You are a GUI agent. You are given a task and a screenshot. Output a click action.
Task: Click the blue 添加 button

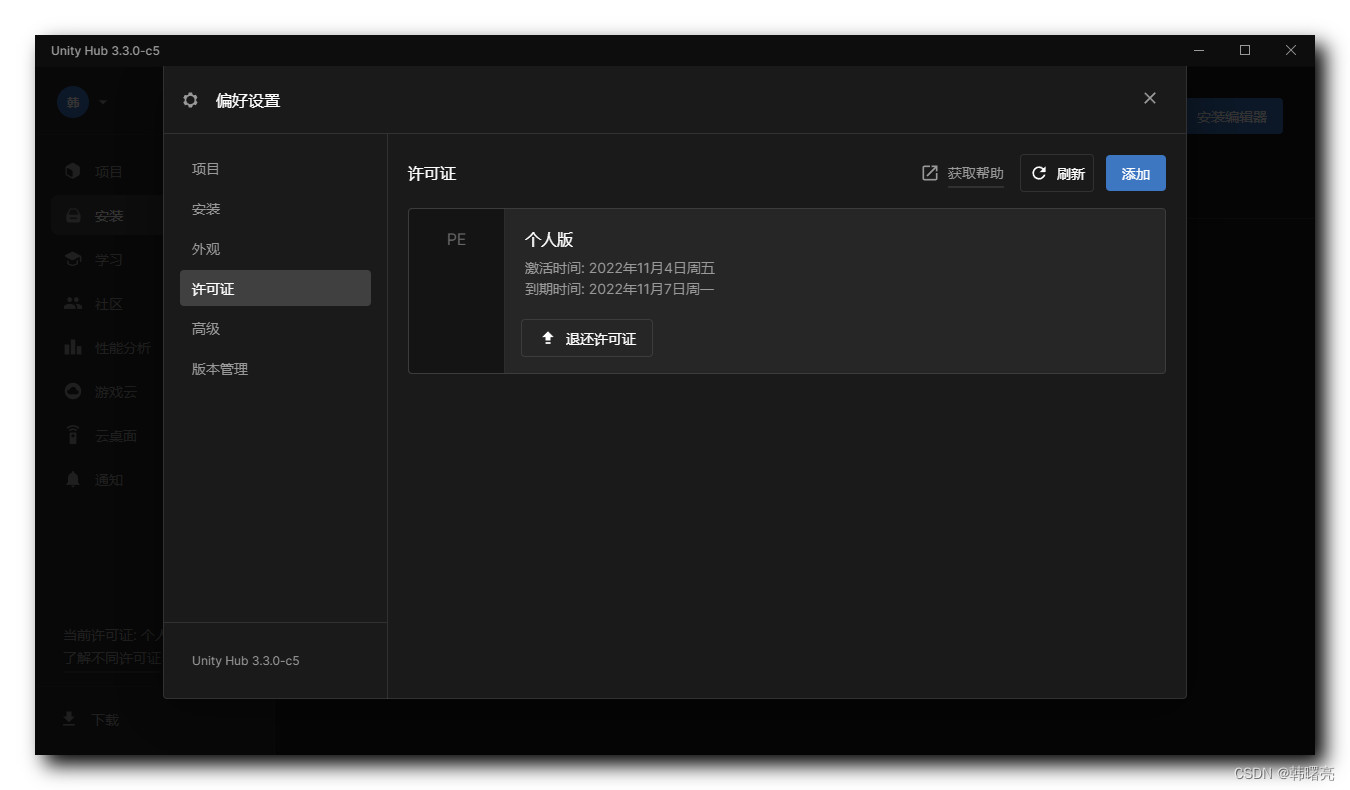point(1136,173)
